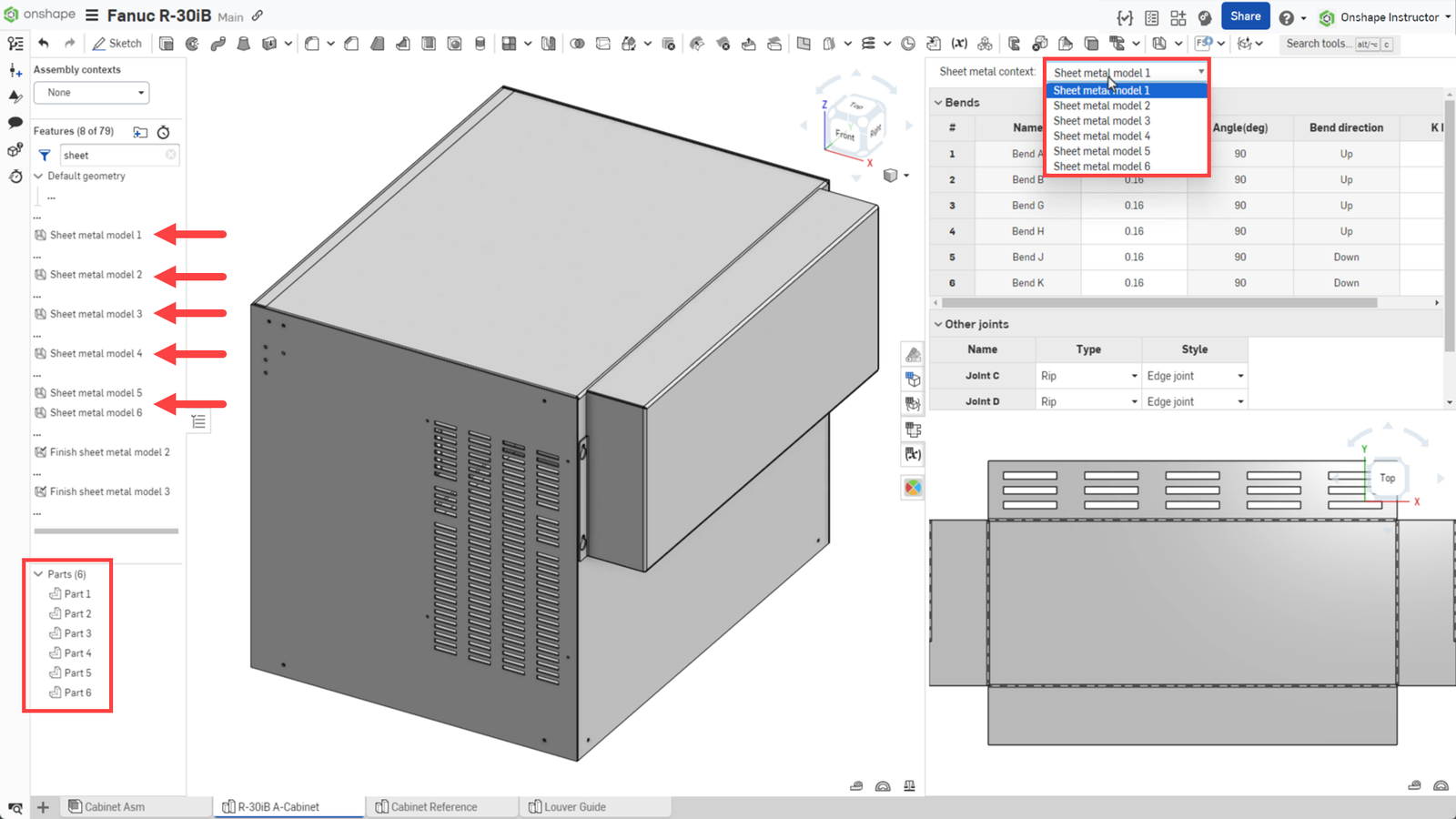Collapse the Bends section

pyautogui.click(x=937, y=102)
